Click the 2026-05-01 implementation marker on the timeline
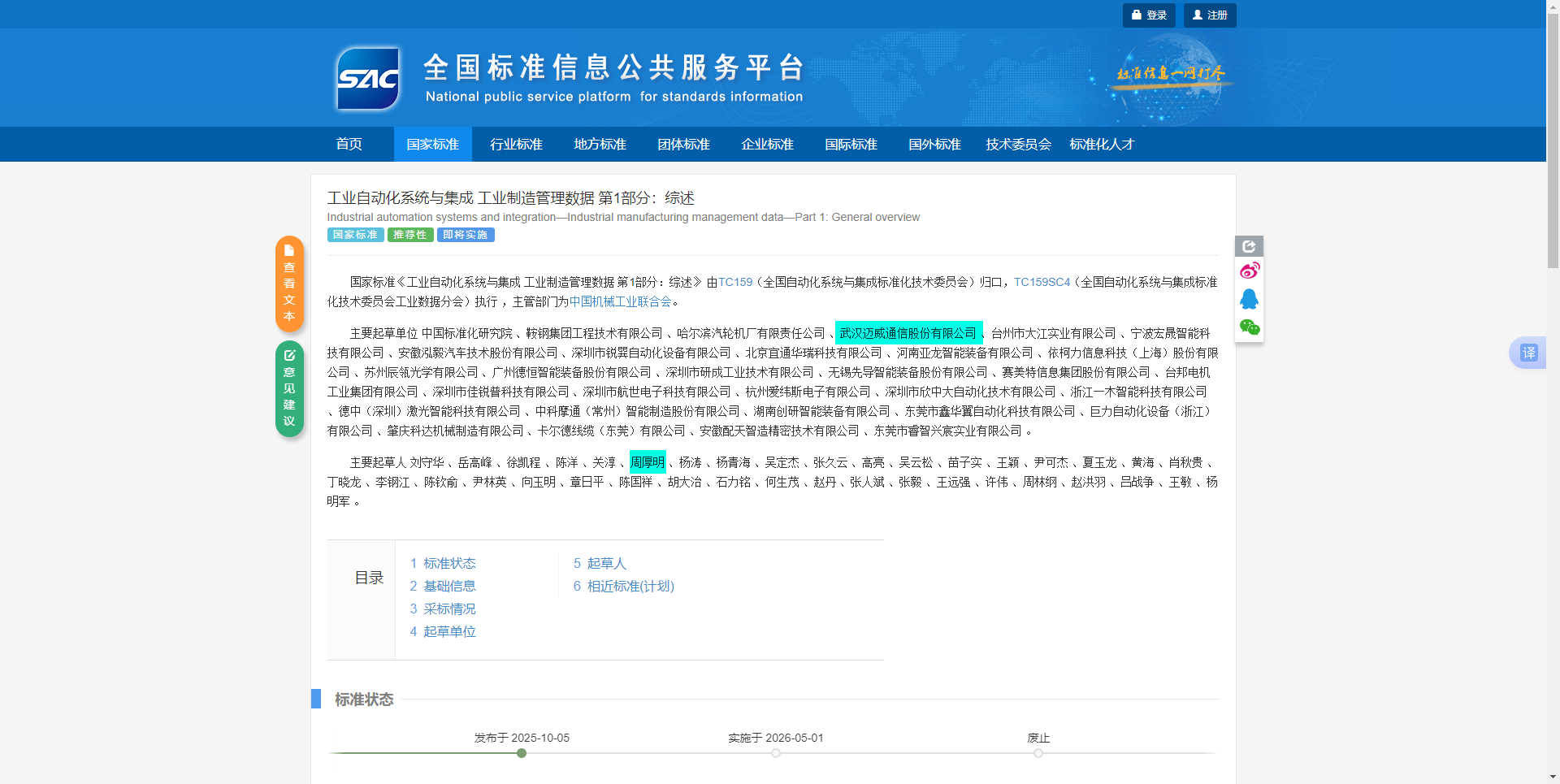This screenshot has width=1560, height=784. tap(776, 753)
